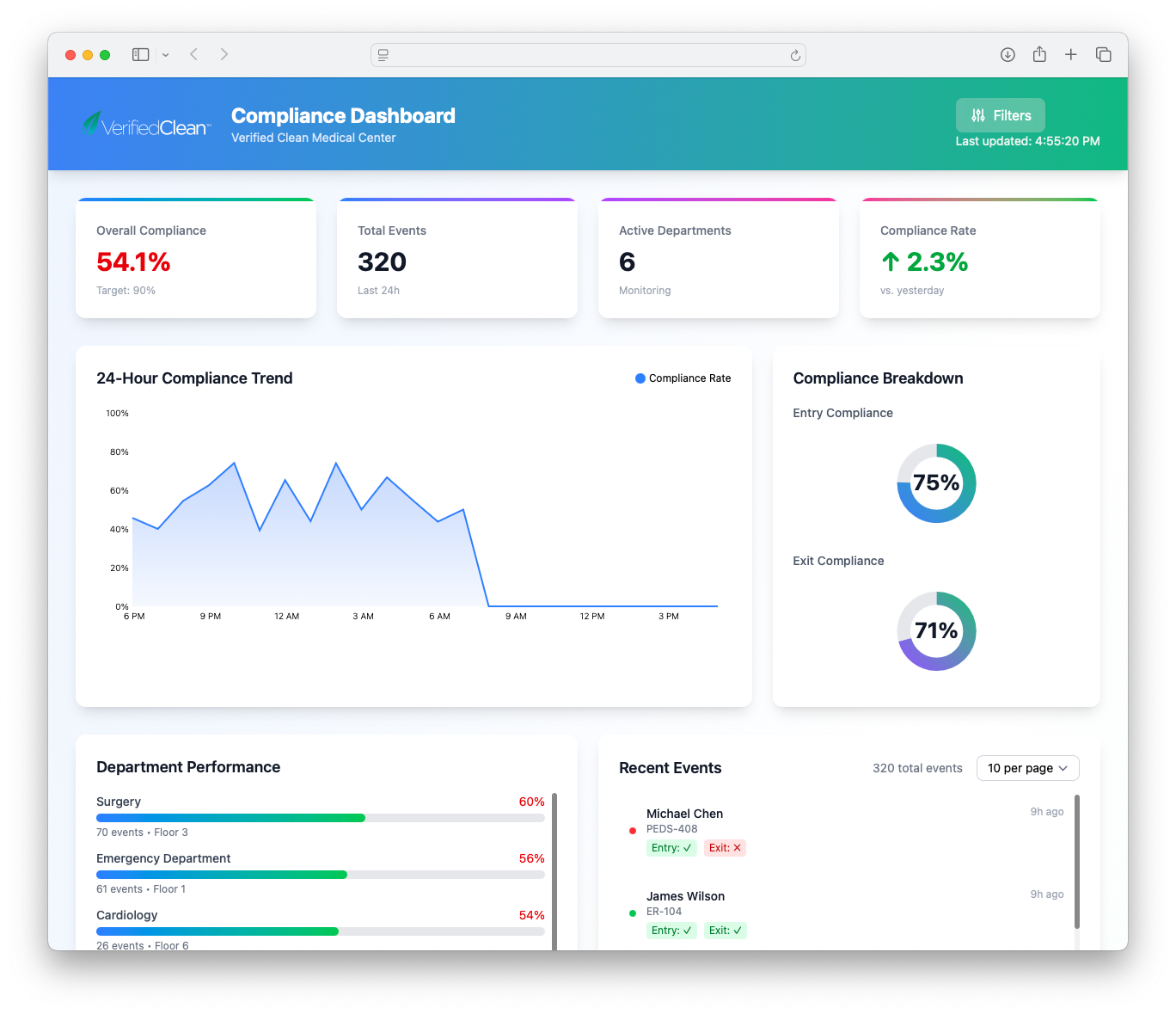Go forward with the browser forward arrow
The image size is (1176, 1014).
(224, 54)
